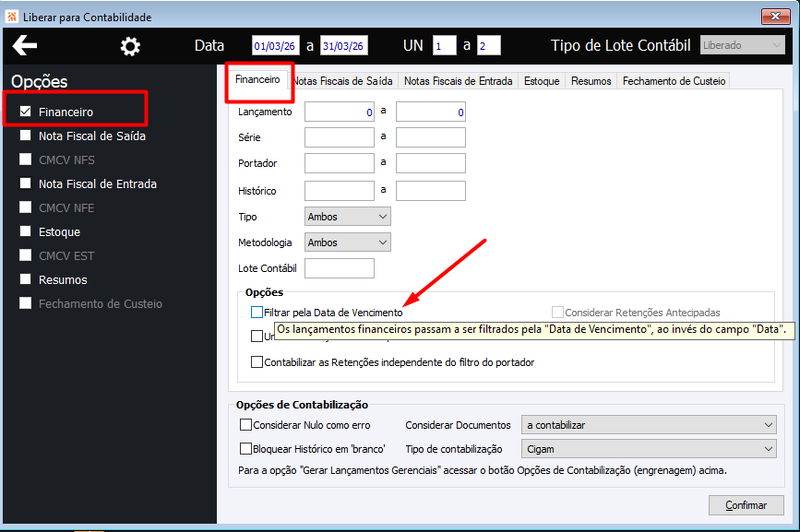Click the Lote Contábil input field
Image resolution: width=800 pixels, height=532 pixels.
tap(339, 268)
